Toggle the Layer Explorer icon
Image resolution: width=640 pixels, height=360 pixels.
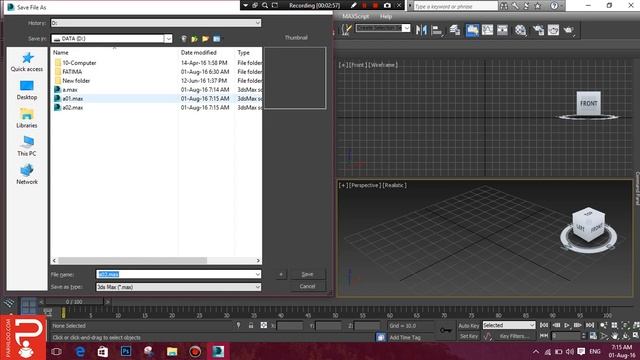click(x=455, y=30)
